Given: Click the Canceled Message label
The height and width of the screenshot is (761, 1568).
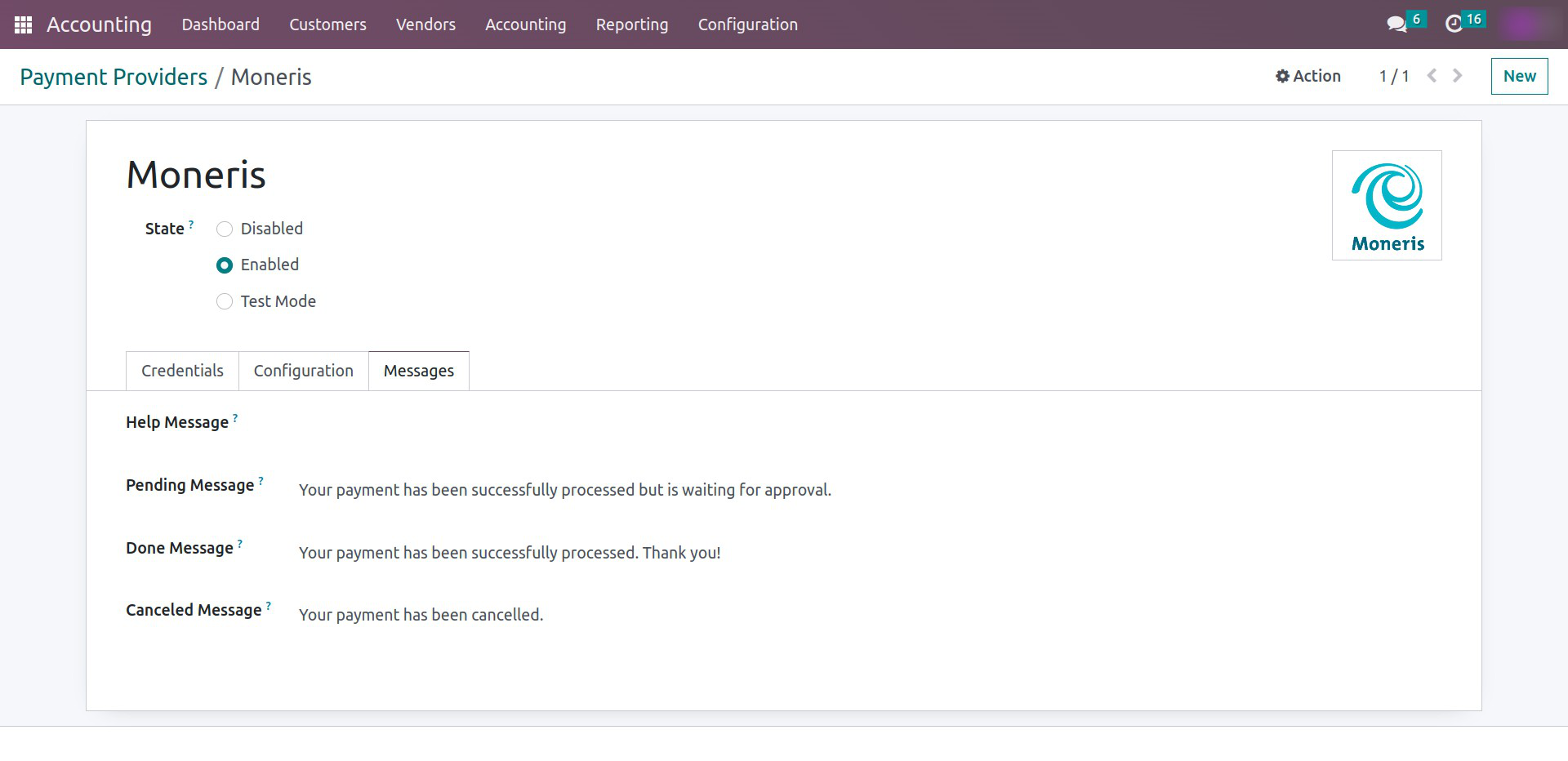Looking at the screenshot, I should (x=194, y=610).
